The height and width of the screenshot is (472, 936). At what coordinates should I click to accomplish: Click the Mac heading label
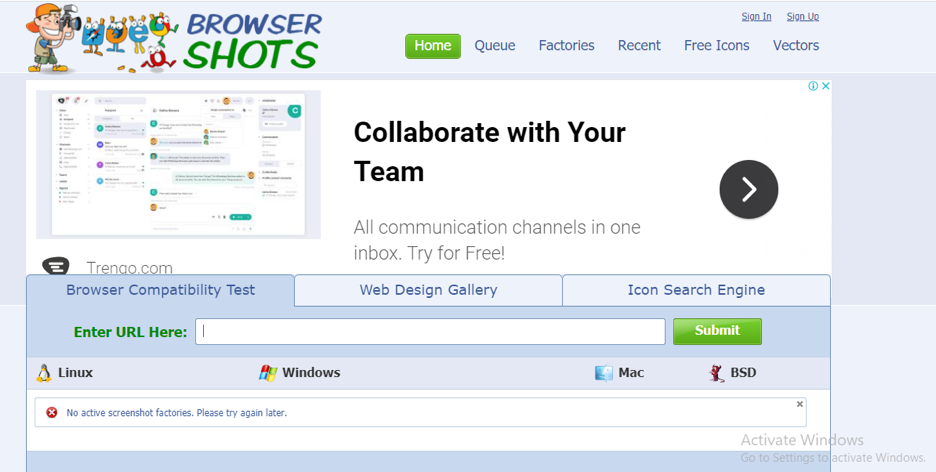(631, 373)
